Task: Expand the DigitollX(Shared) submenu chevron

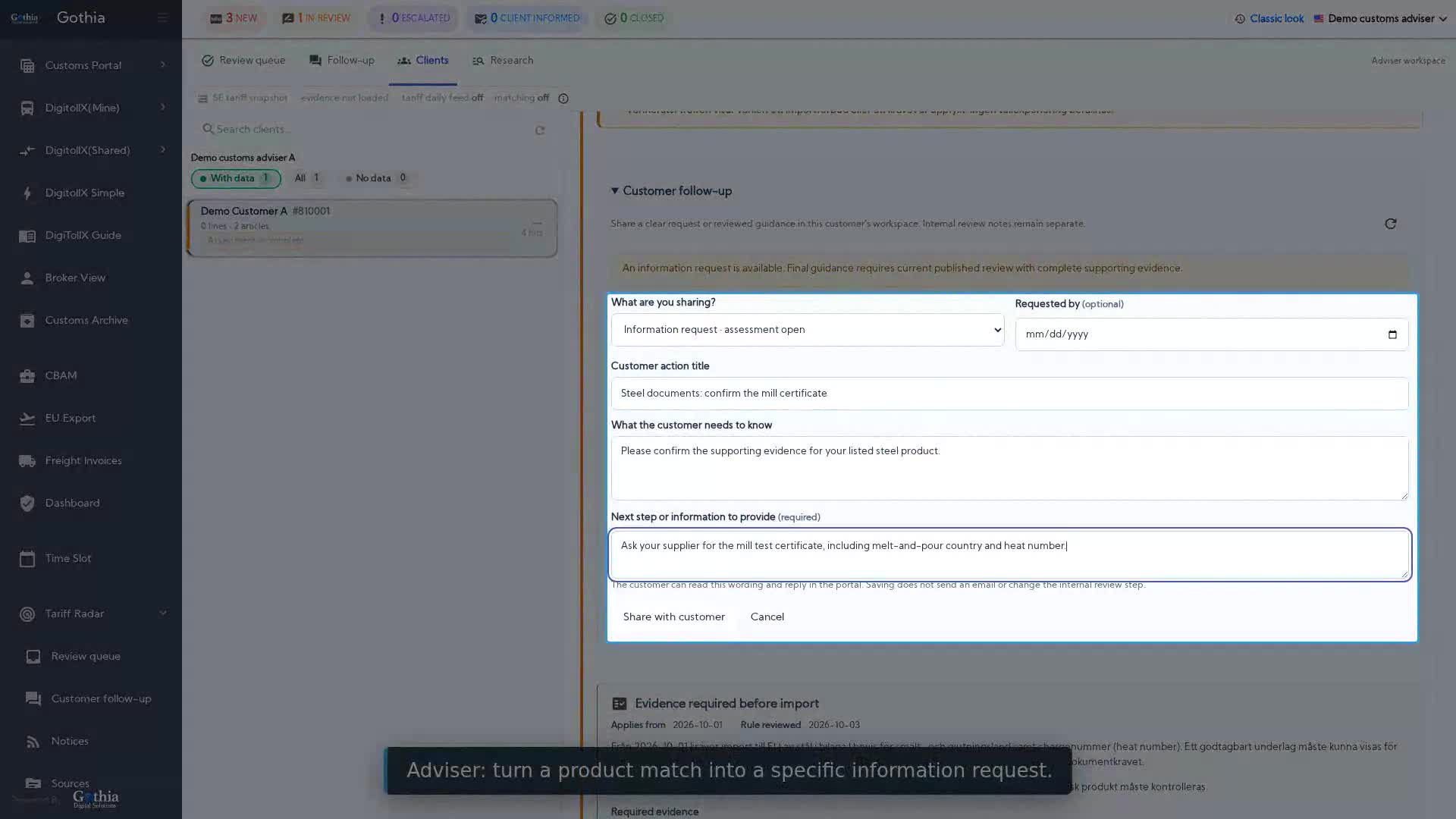Action: (162, 150)
